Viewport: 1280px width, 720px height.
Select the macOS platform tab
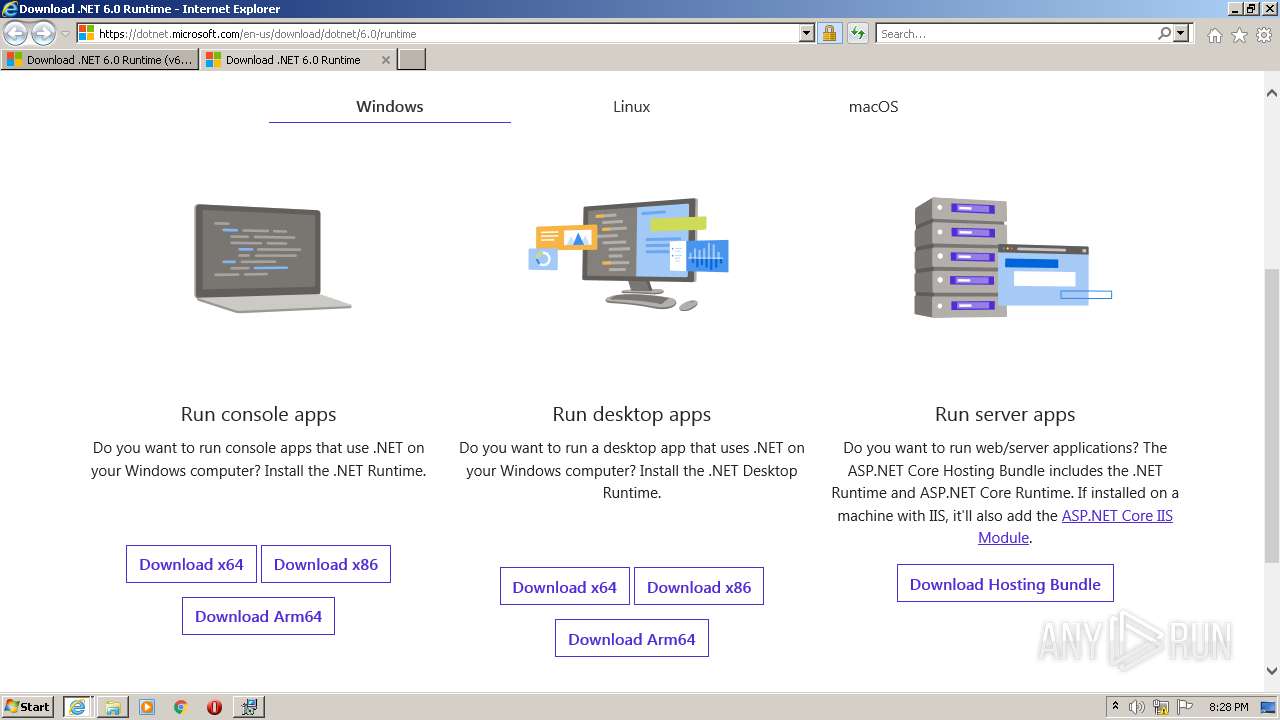tap(873, 106)
